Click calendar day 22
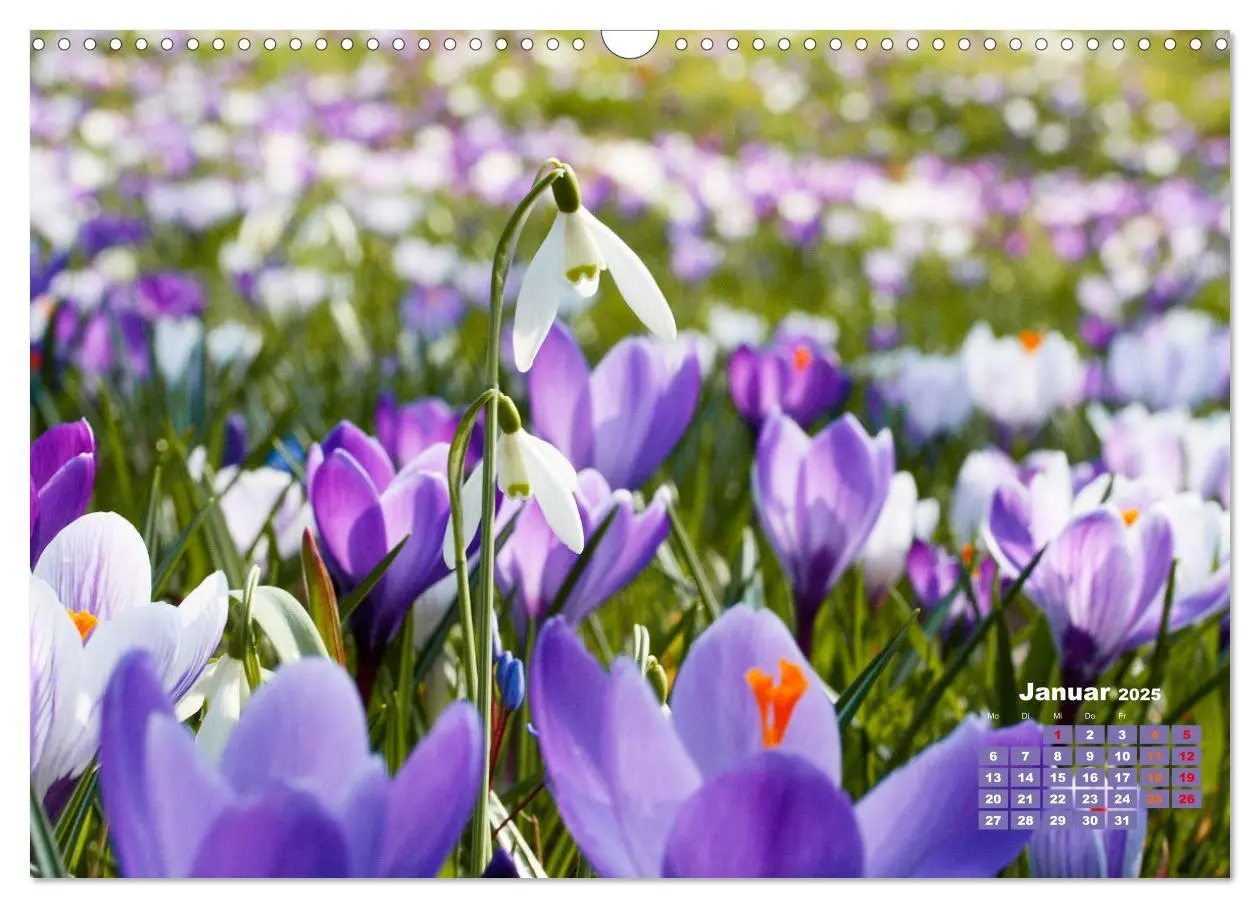Image resolution: width=1260 pixels, height=908 pixels. tap(1057, 798)
